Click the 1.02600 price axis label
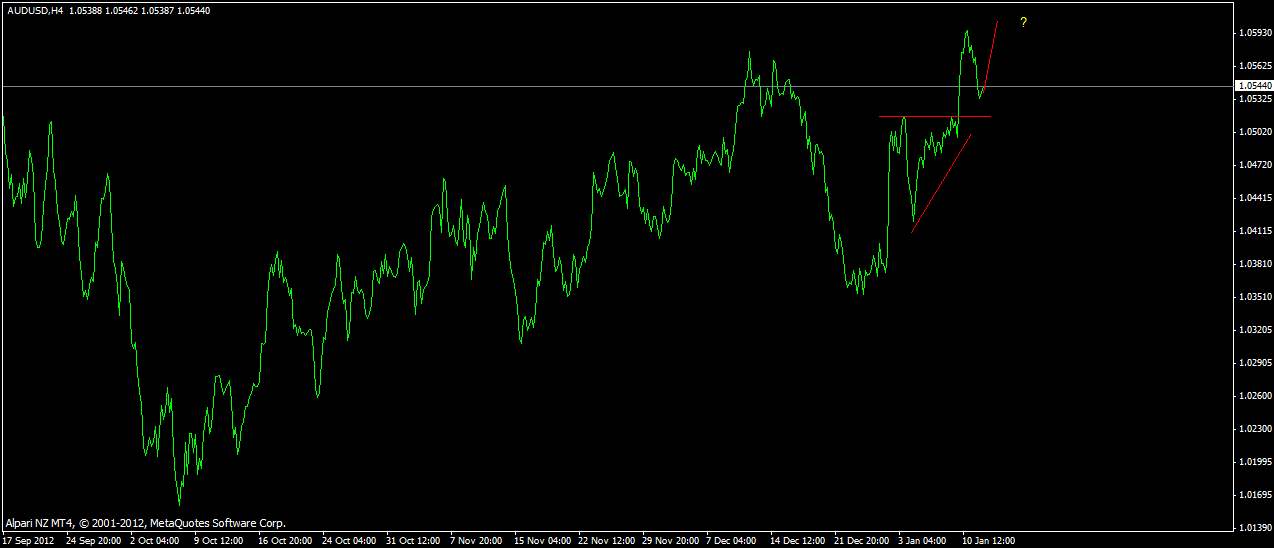The image size is (1274, 548). click(1254, 396)
